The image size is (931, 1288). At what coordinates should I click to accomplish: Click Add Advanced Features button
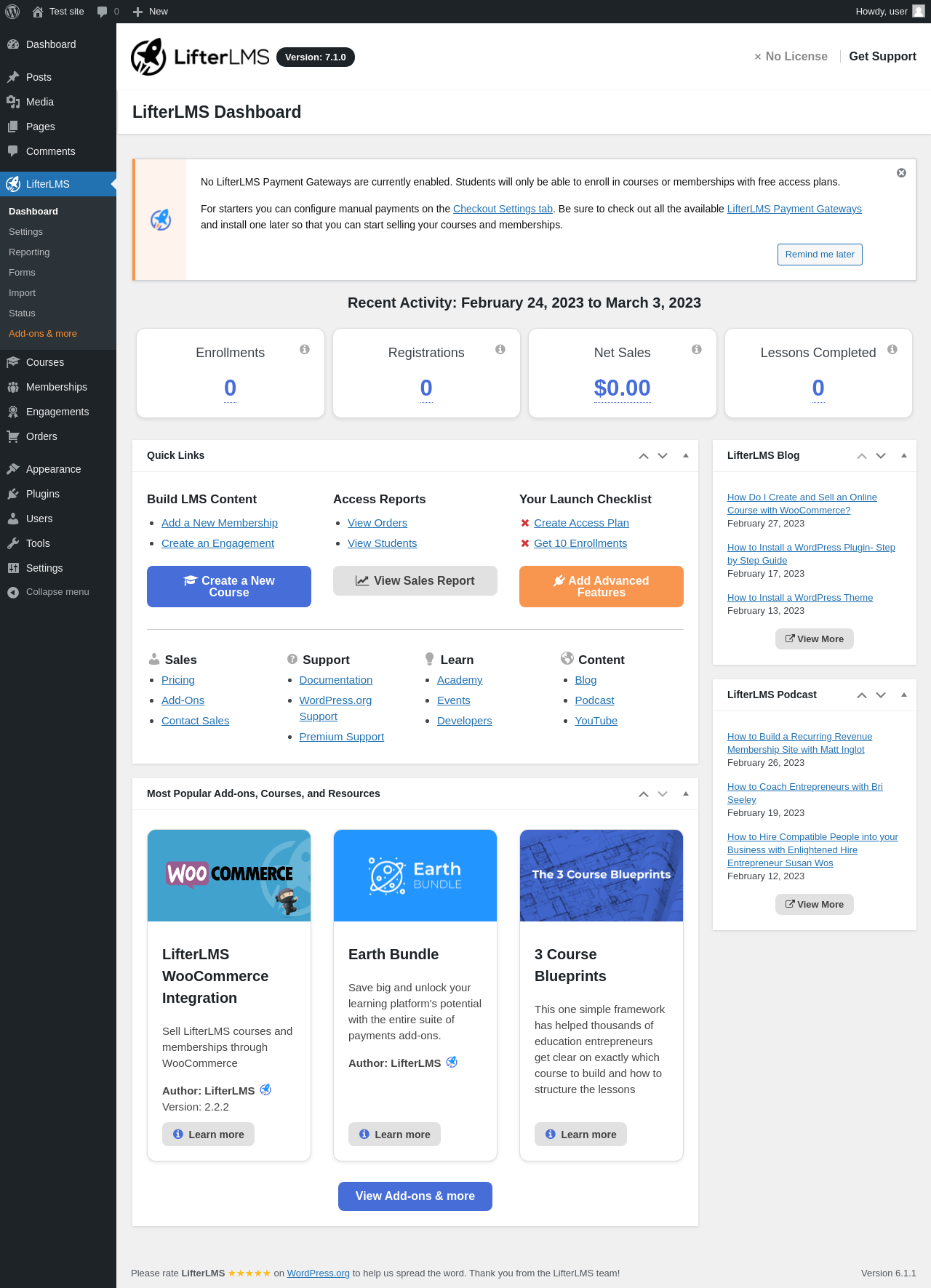point(602,586)
